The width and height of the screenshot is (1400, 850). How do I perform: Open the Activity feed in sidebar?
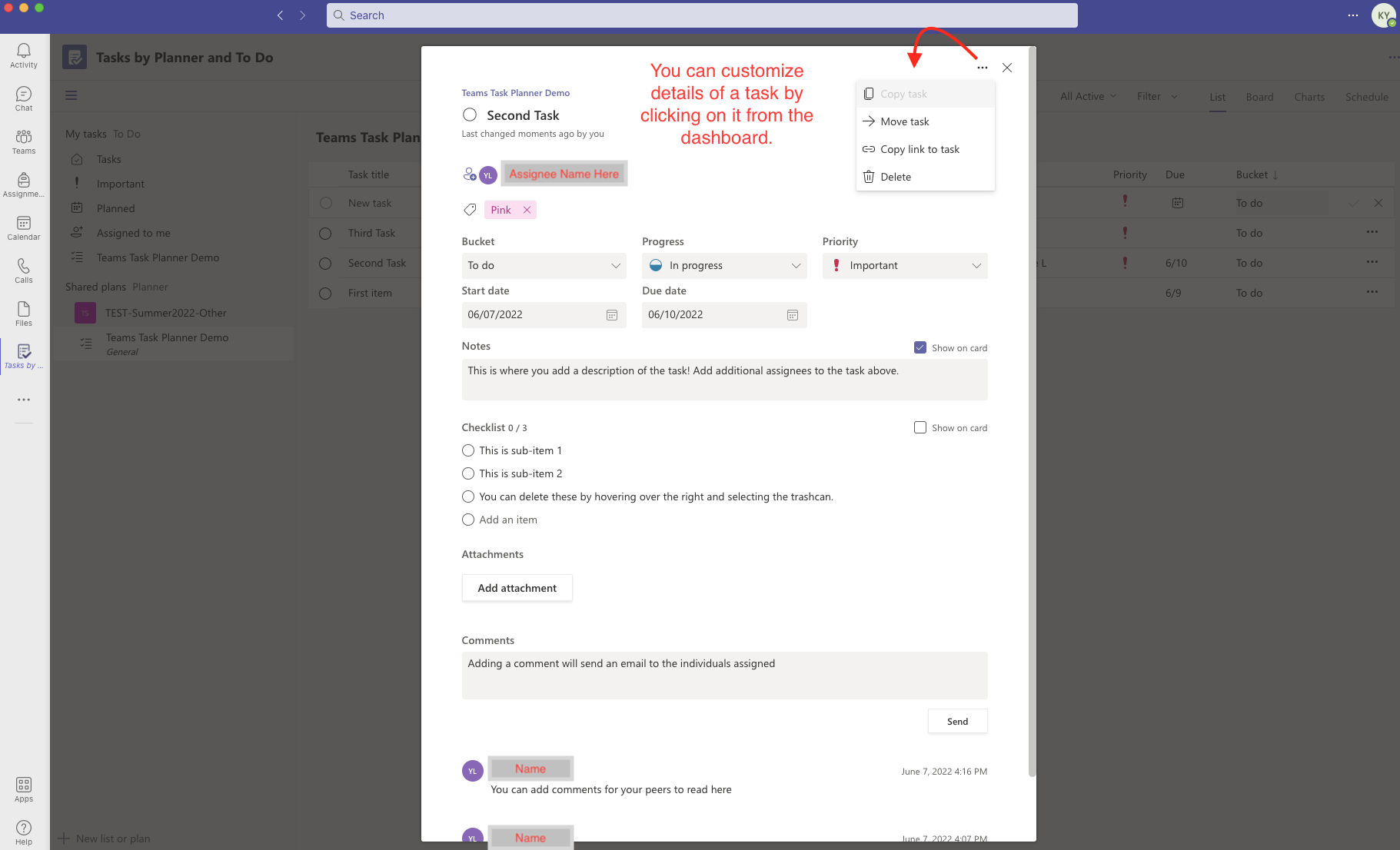(23, 52)
